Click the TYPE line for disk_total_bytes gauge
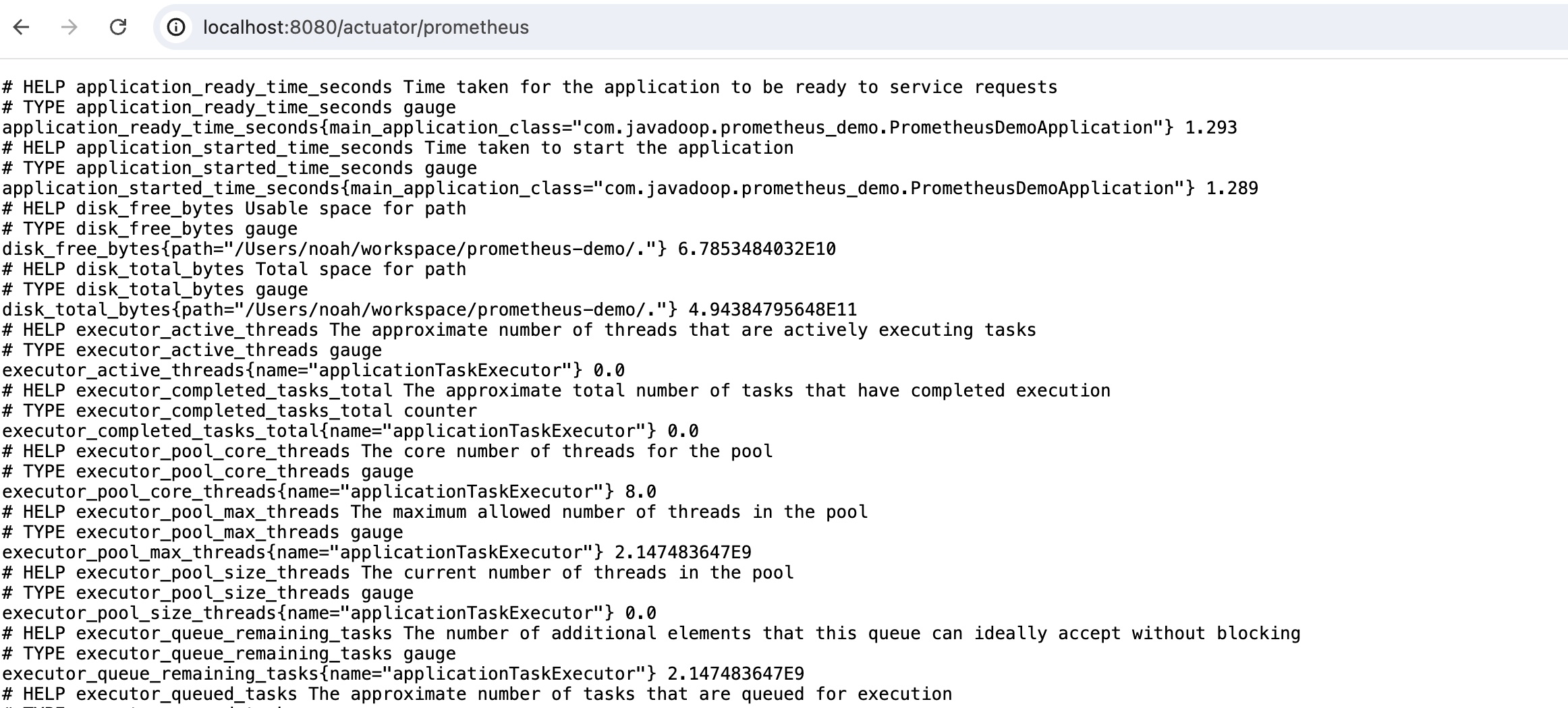 pos(155,289)
